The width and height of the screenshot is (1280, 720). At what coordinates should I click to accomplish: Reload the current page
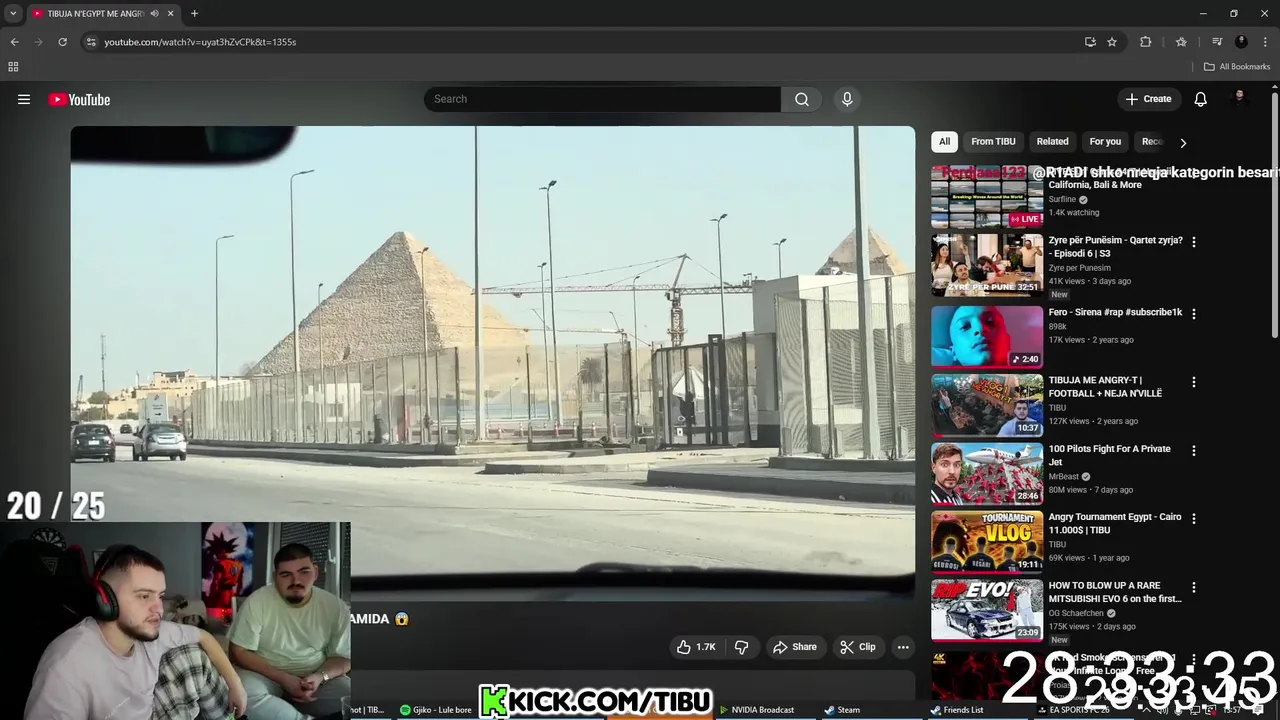coord(62,42)
